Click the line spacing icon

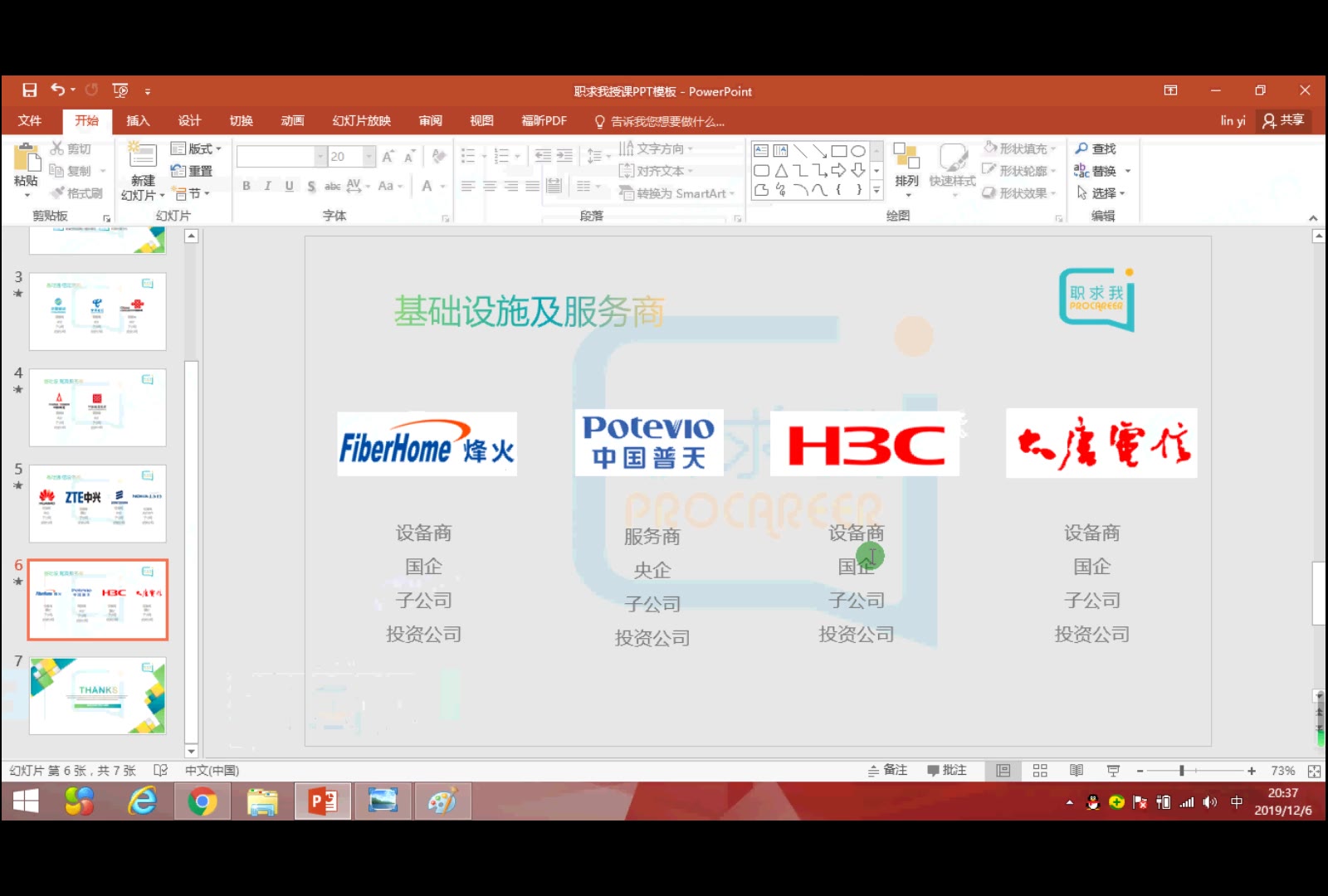[594, 156]
